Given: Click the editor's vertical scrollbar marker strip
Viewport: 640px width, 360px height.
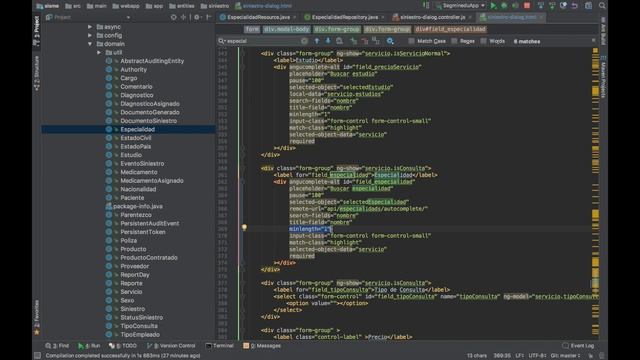Looking at the screenshot, I should click(596, 192).
